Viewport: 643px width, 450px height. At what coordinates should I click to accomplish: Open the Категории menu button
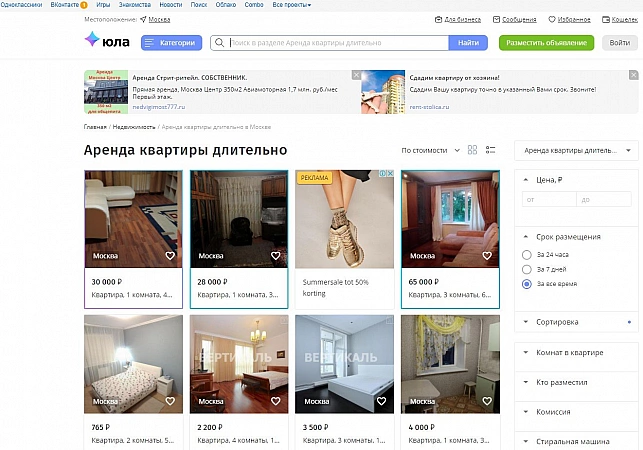click(x=171, y=43)
